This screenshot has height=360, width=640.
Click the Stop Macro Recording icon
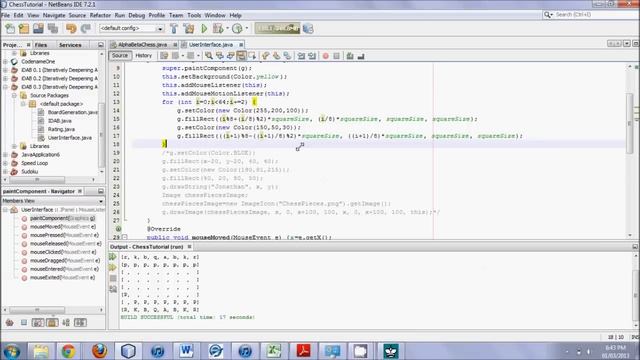336,56
